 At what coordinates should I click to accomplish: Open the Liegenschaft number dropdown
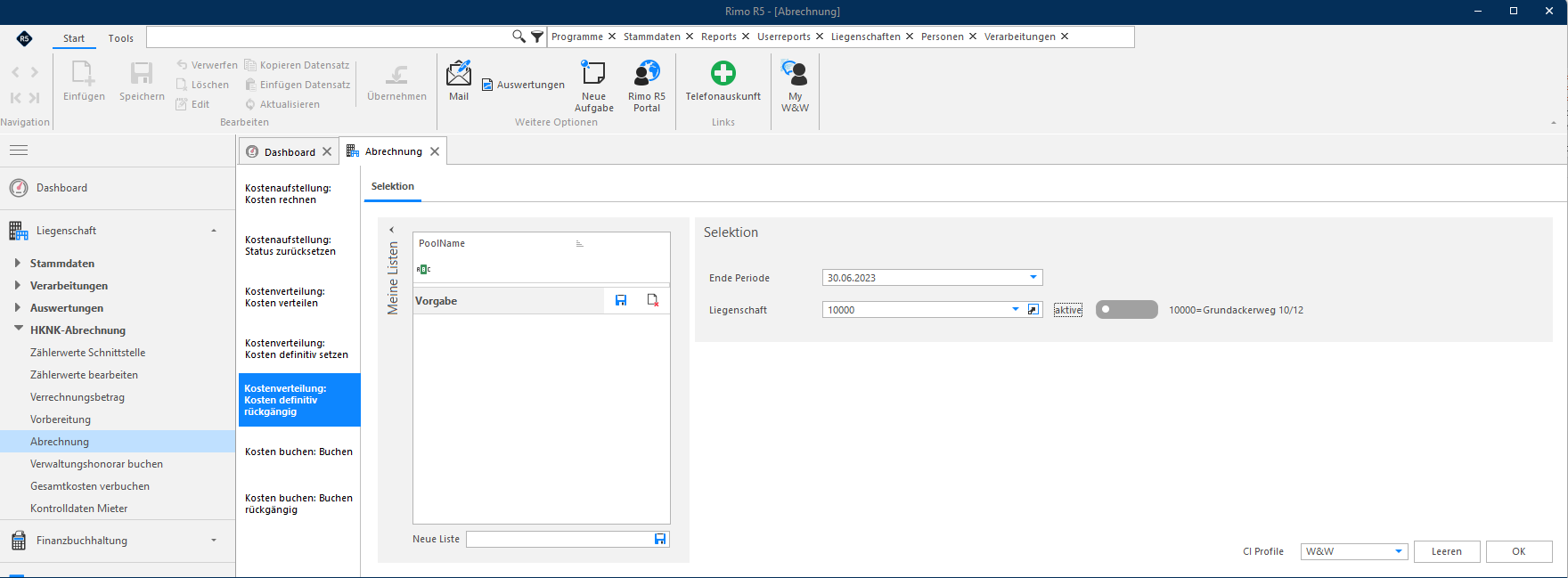(1015, 310)
